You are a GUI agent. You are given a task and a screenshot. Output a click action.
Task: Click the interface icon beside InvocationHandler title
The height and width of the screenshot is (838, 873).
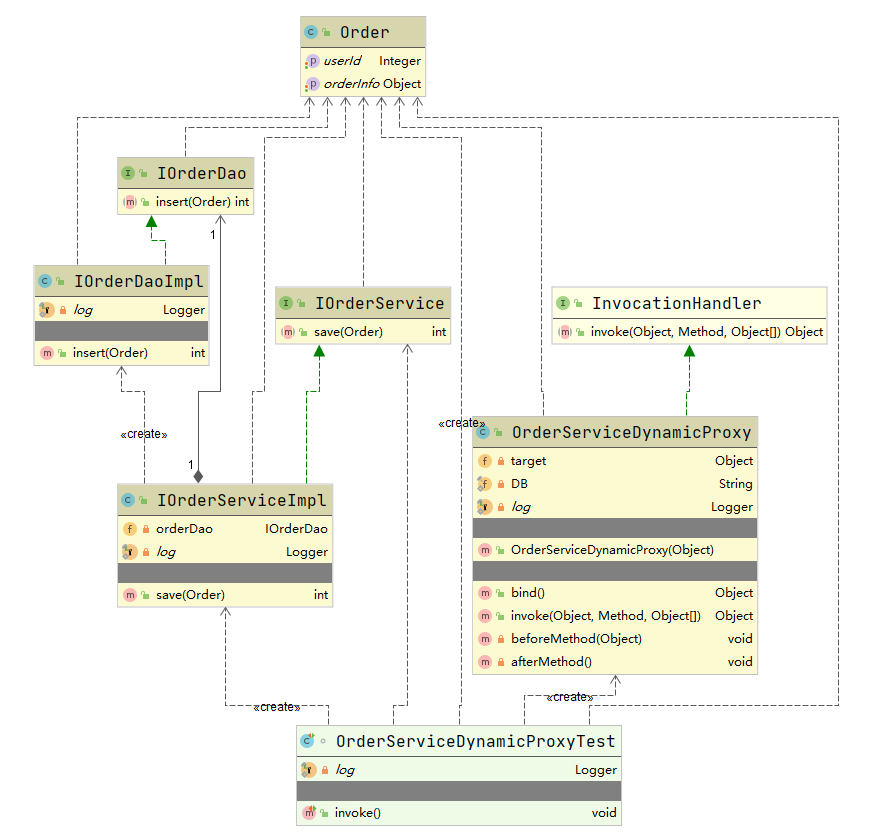click(x=563, y=303)
